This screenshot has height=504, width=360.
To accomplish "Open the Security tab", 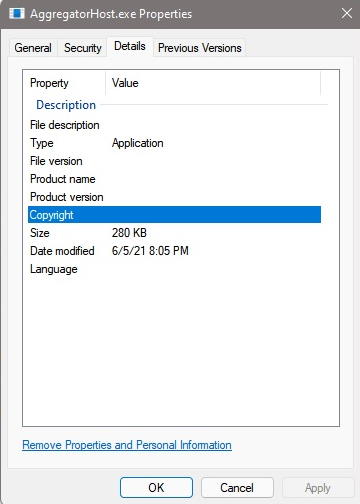I will click(x=83, y=48).
